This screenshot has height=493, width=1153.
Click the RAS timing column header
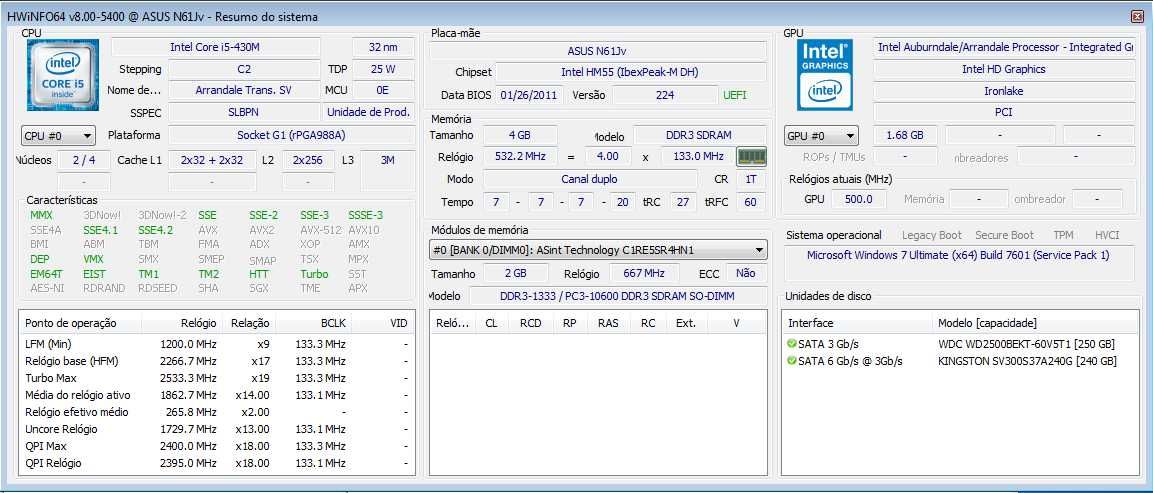tap(608, 323)
